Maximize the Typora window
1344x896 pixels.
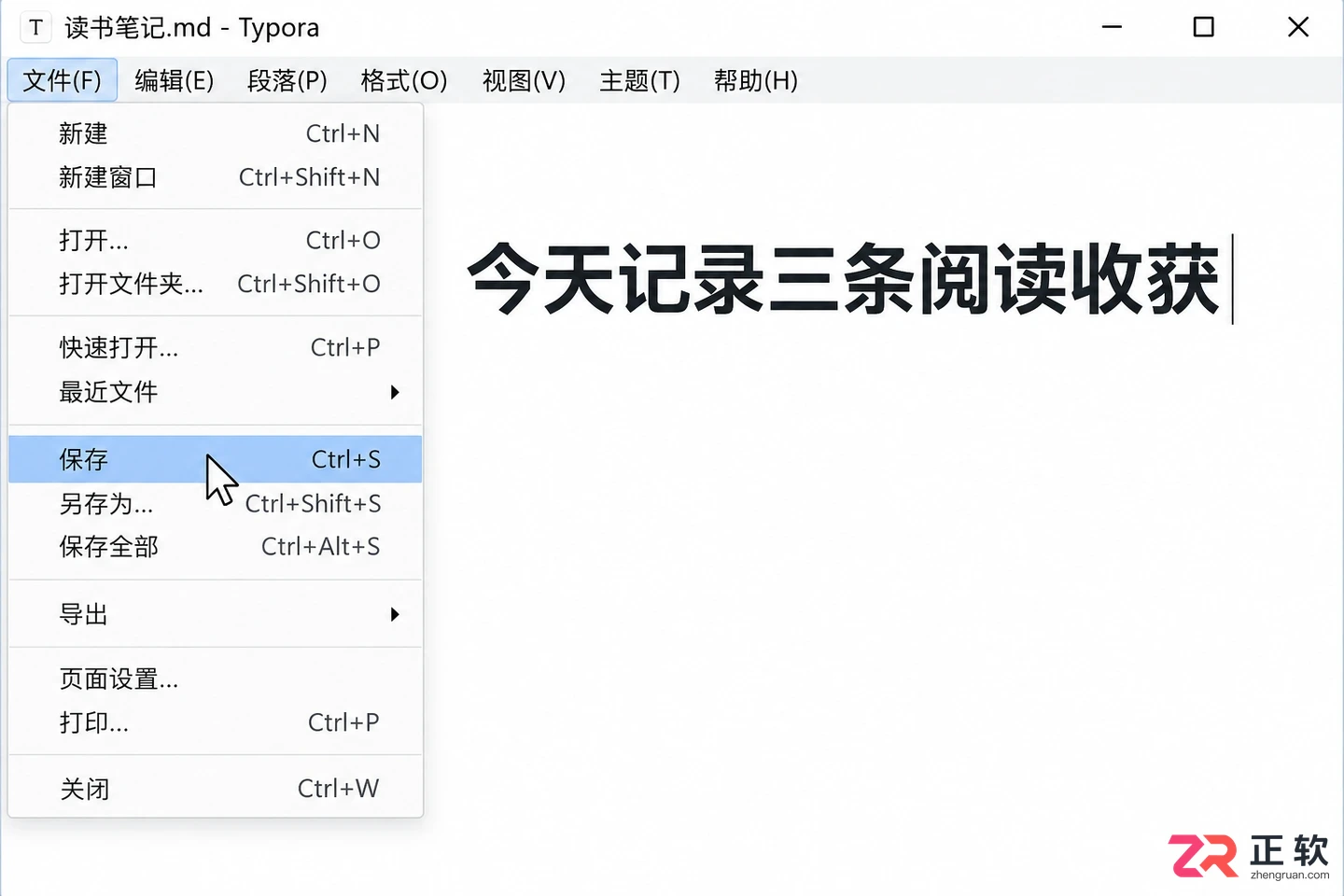1204,27
